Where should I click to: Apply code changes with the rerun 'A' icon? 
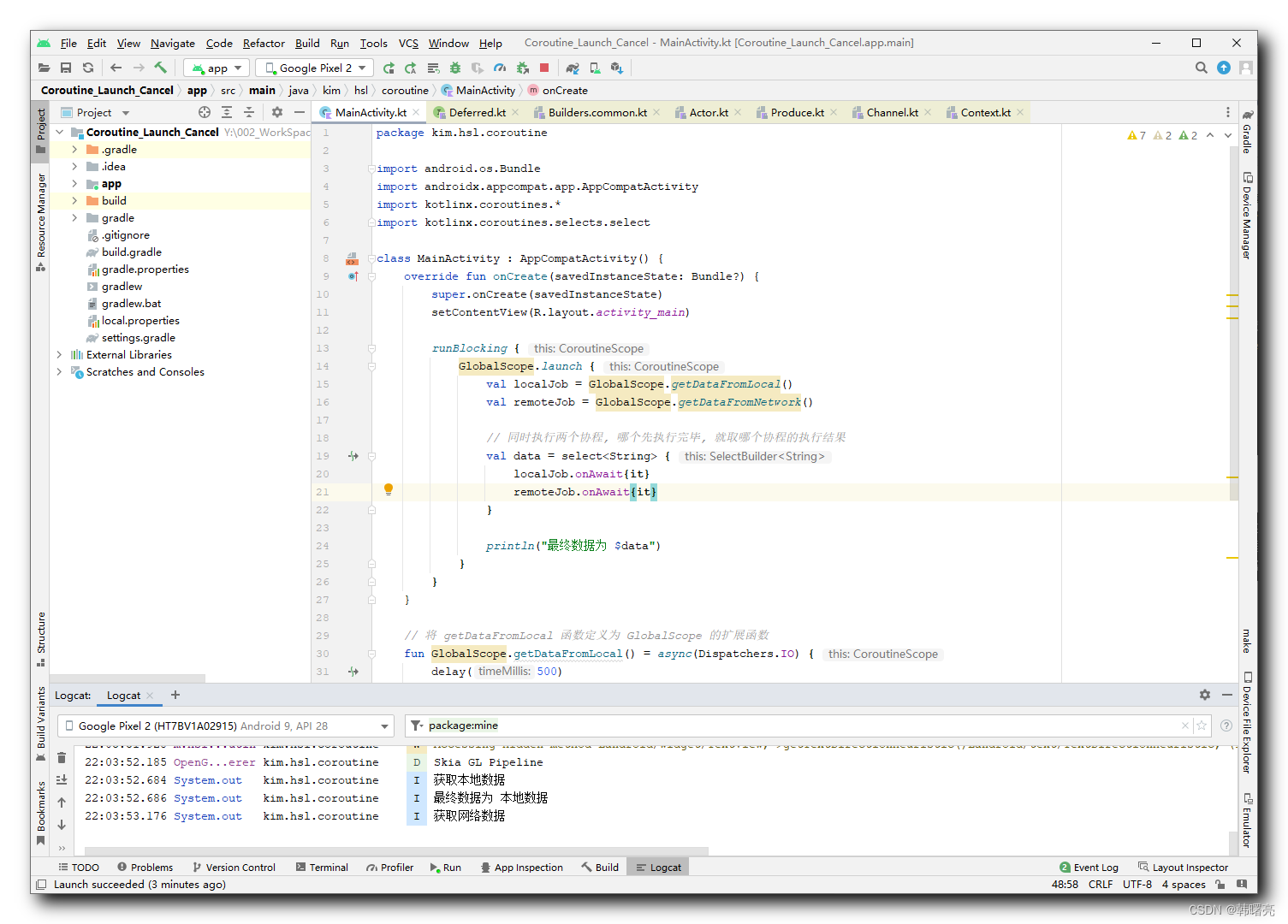(411, 68)
